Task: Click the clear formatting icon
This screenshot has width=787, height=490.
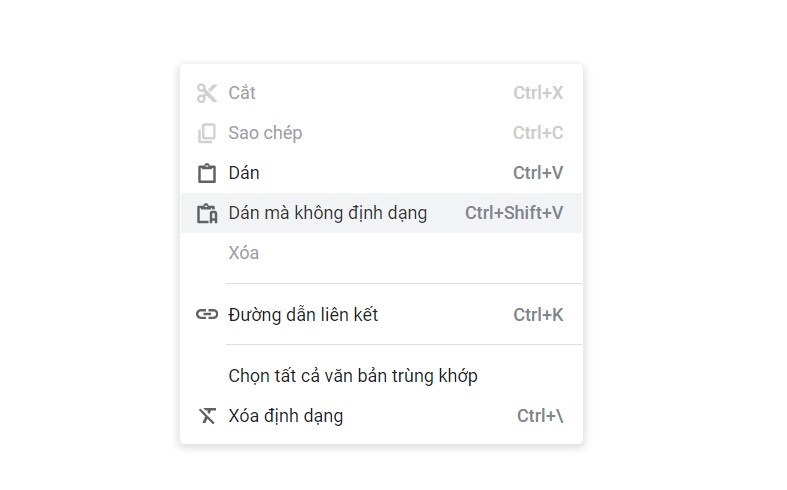Action: (207, 416)
